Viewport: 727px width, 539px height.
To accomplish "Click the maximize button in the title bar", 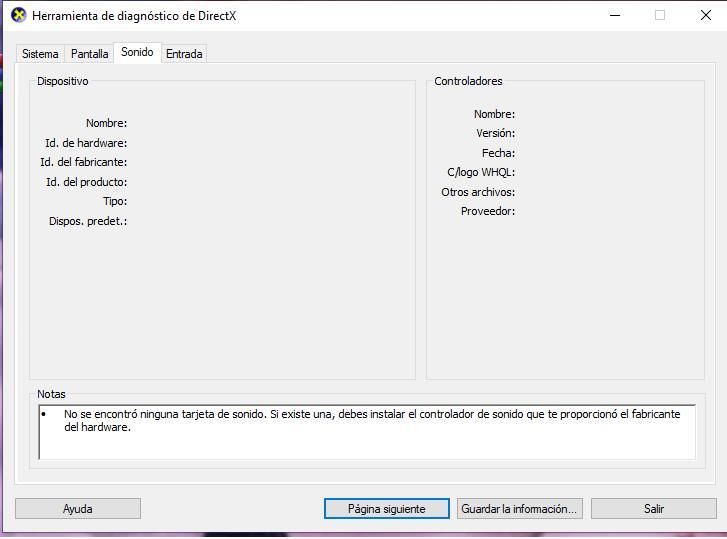I will point(659,15).
